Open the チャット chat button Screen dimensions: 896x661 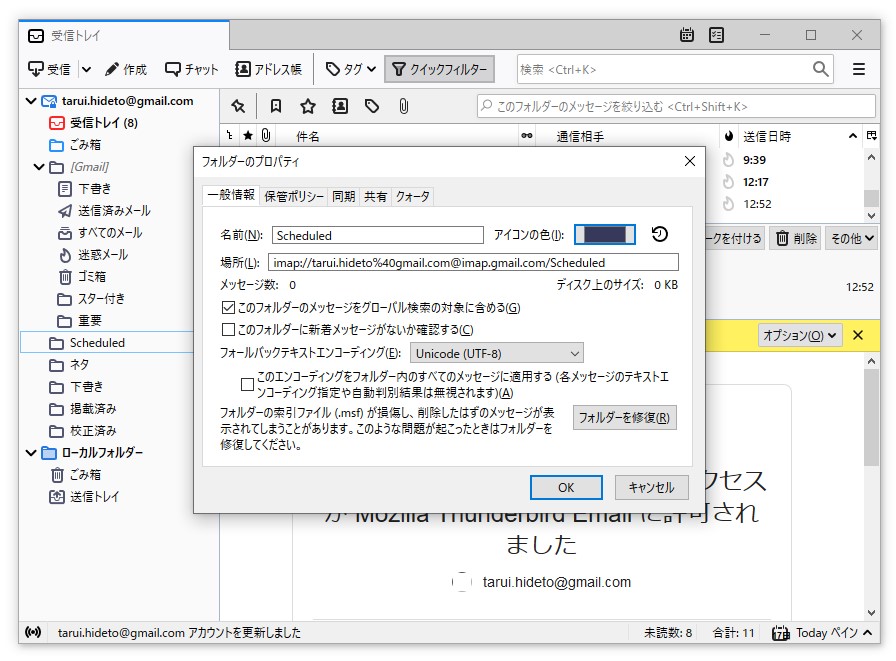tap(191, 69)
